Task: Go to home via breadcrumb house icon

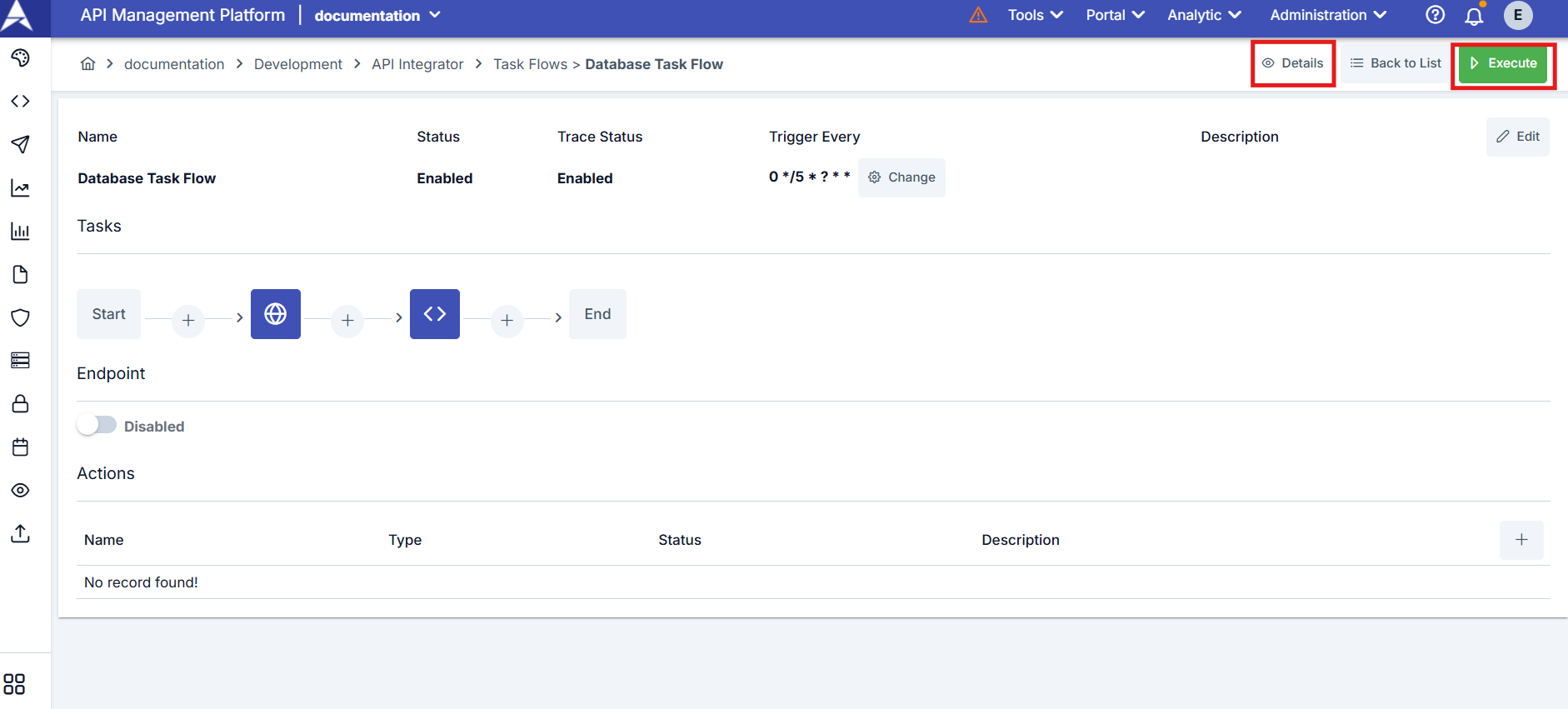Action: click(87, 64)
